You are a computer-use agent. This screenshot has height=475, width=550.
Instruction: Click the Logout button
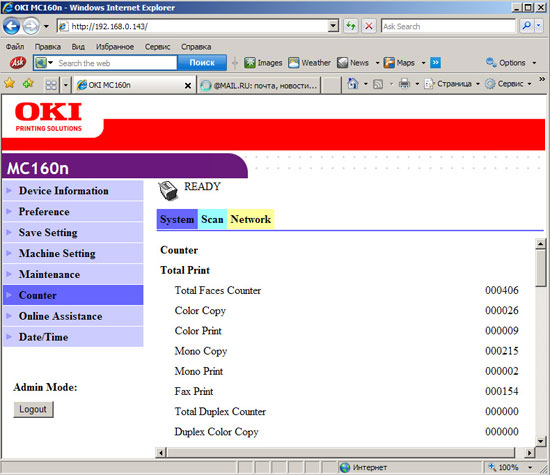click(33, 409)
